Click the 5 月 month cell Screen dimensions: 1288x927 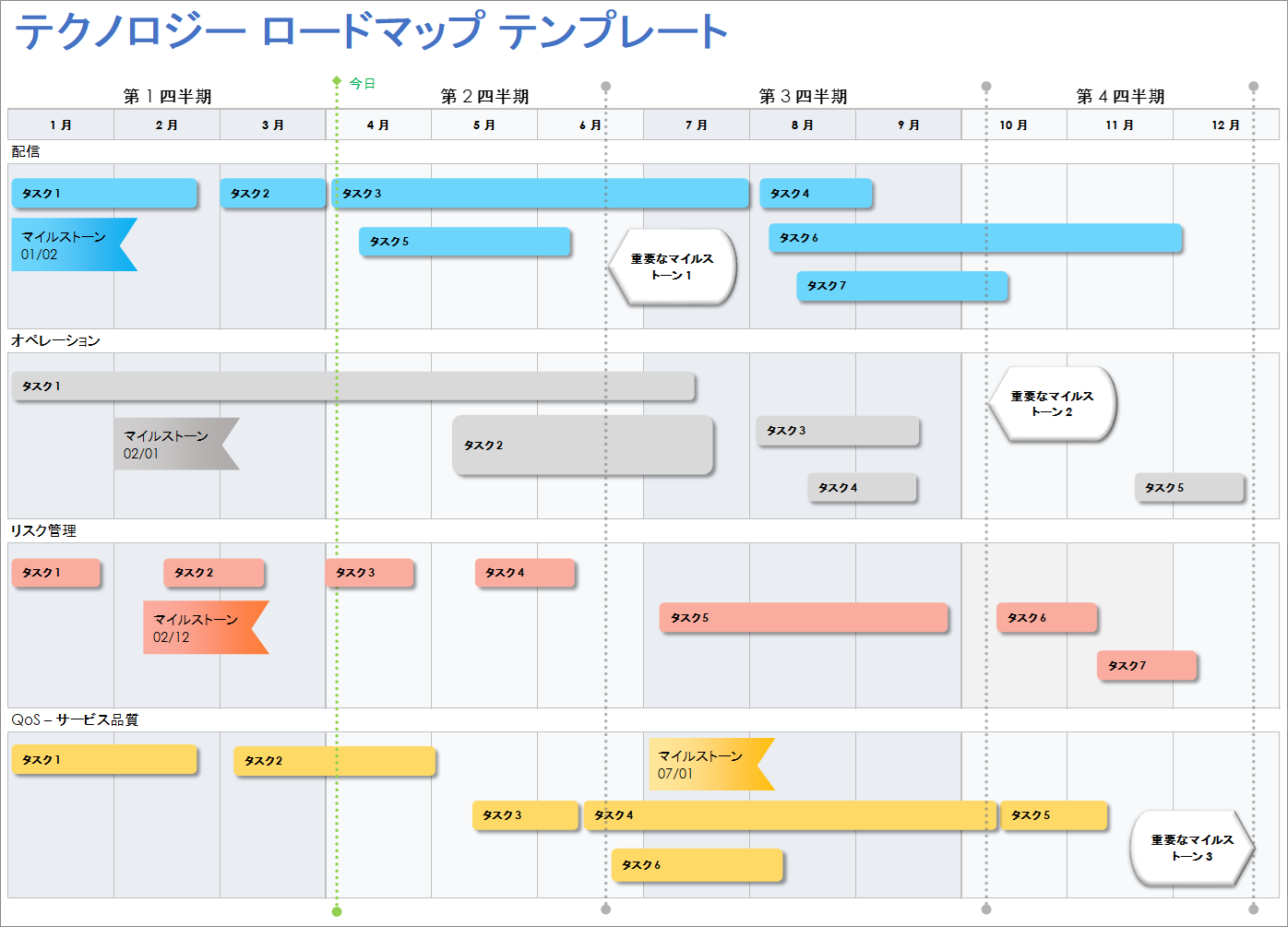pyautogui.click(x=484, y=125)
